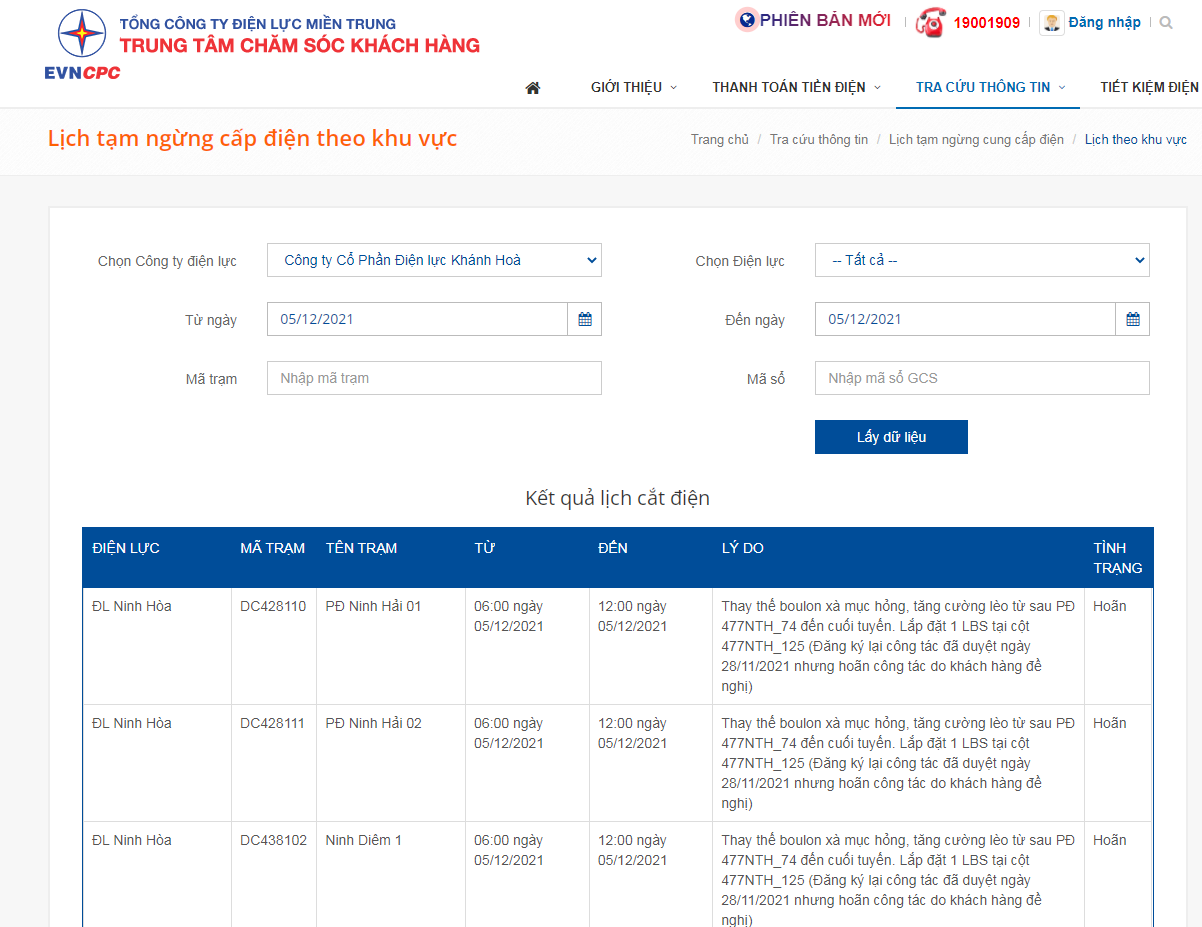Click Hoãn status in DC428111 row
This screenshot has width=1202, height=927.
tap(1110, 723)
